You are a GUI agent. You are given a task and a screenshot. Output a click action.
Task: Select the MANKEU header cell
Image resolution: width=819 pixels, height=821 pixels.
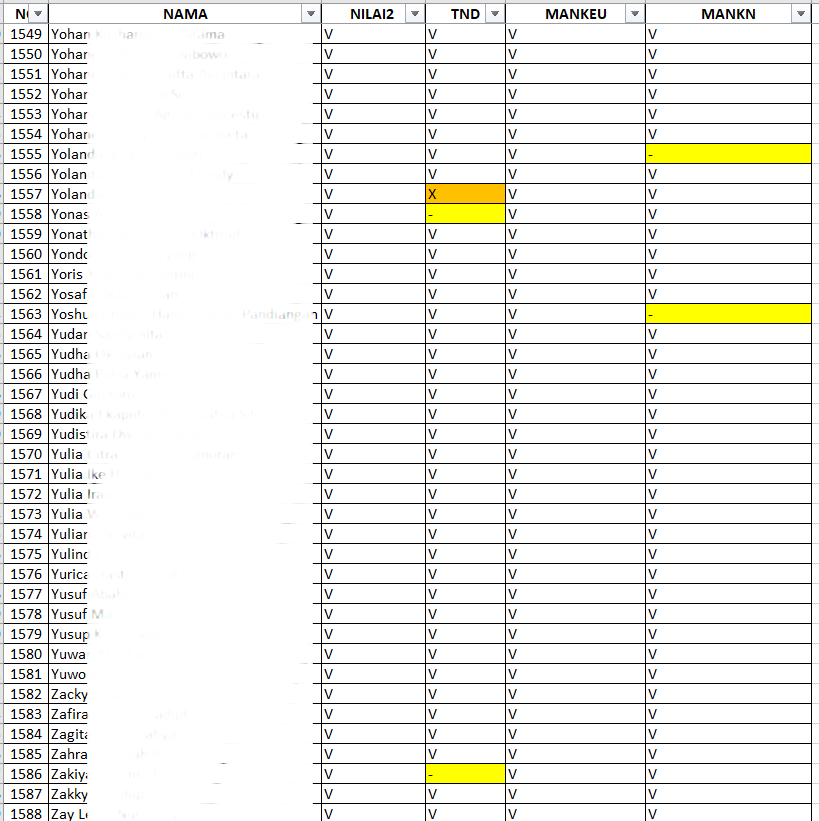(x=575, y=14)
